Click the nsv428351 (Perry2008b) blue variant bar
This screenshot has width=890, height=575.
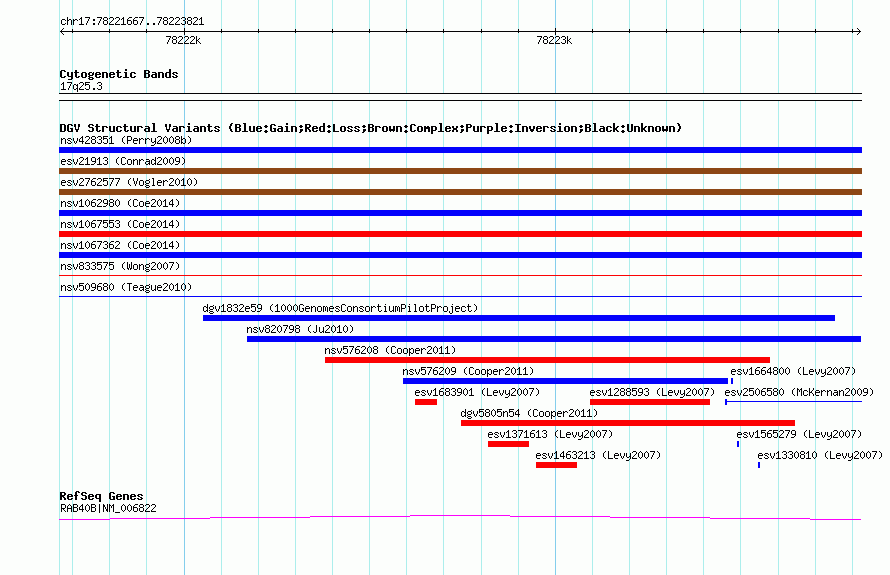pos(460,150)
